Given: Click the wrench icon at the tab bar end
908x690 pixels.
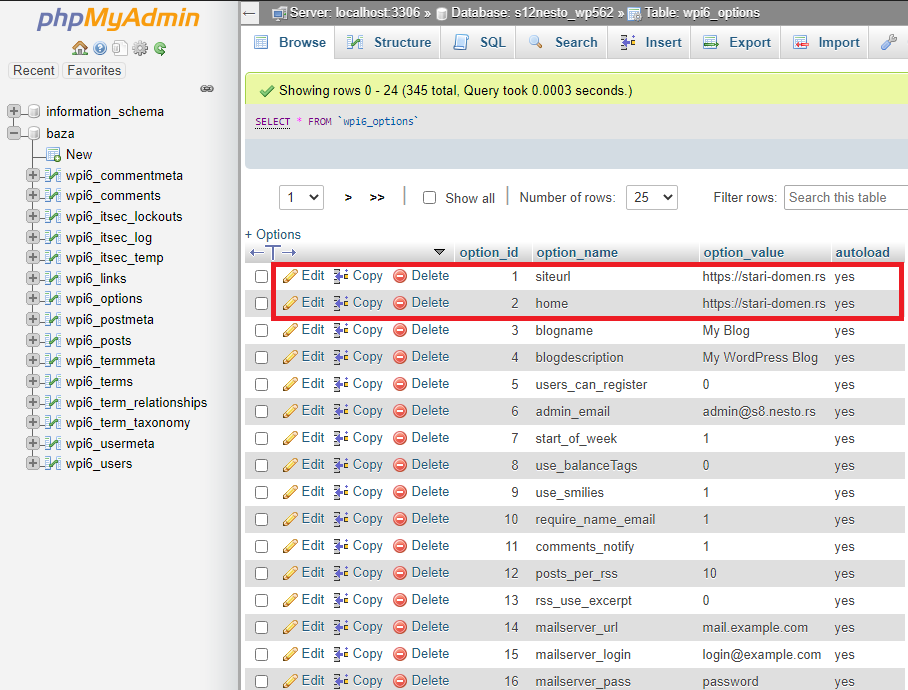Looking at the screenshot, I should click(x=889, y=42).
